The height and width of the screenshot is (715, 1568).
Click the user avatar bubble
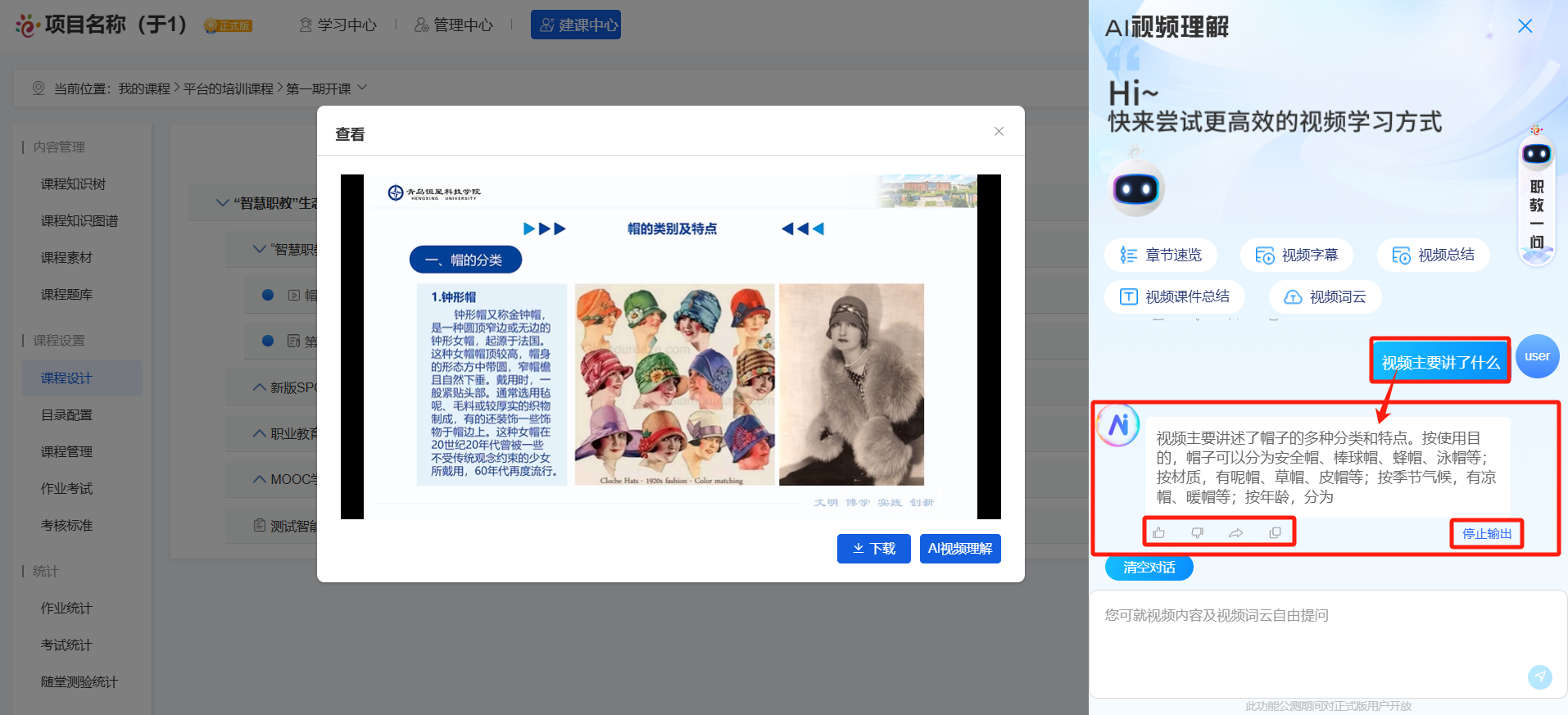[x=1537, y=356]
